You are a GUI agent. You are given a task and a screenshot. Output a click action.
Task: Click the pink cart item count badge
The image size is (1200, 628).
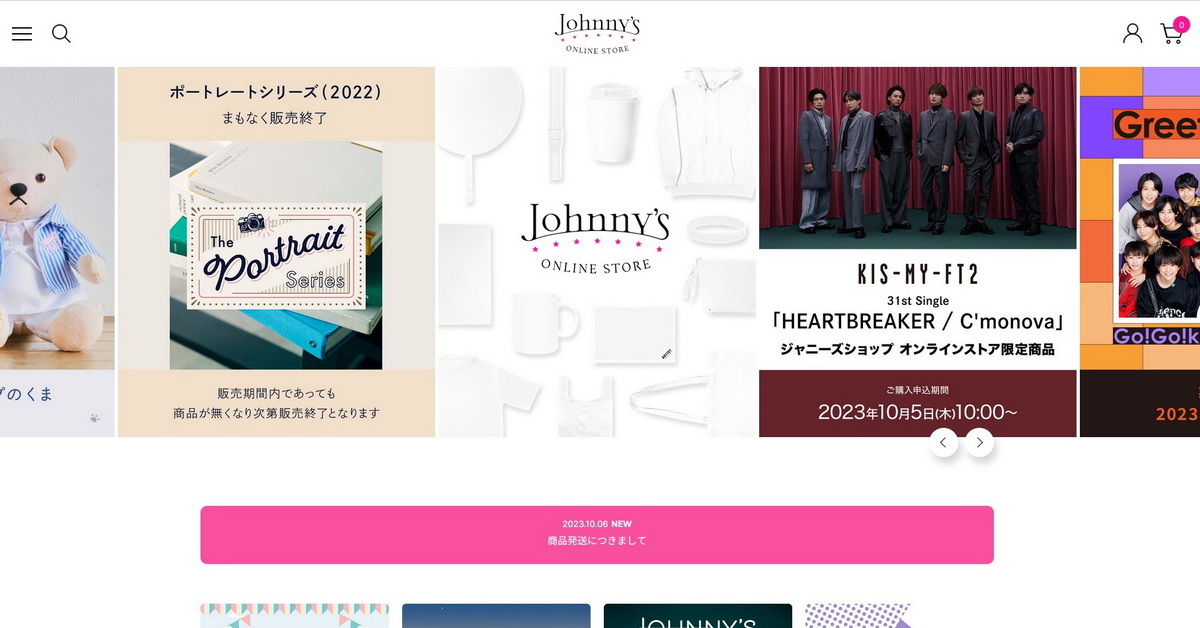(x=1181, y=24)
